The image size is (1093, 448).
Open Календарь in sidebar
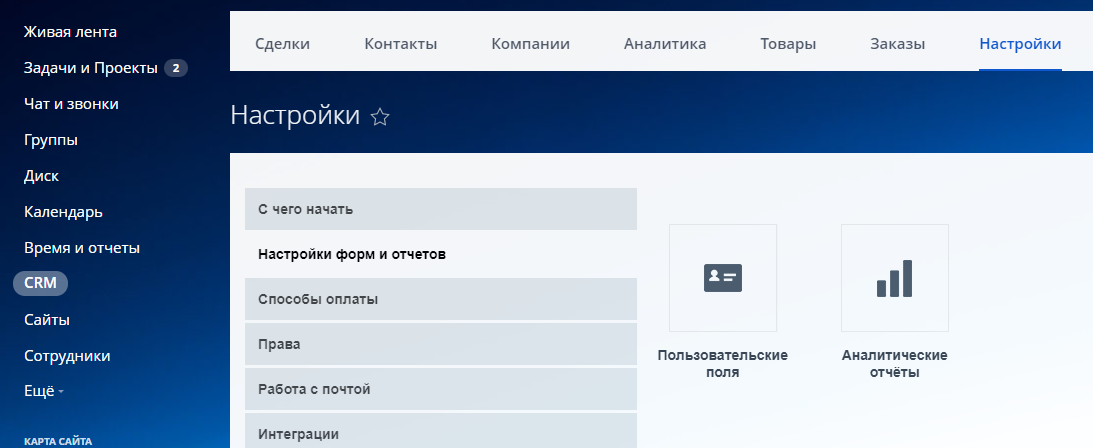pos(63,212)
